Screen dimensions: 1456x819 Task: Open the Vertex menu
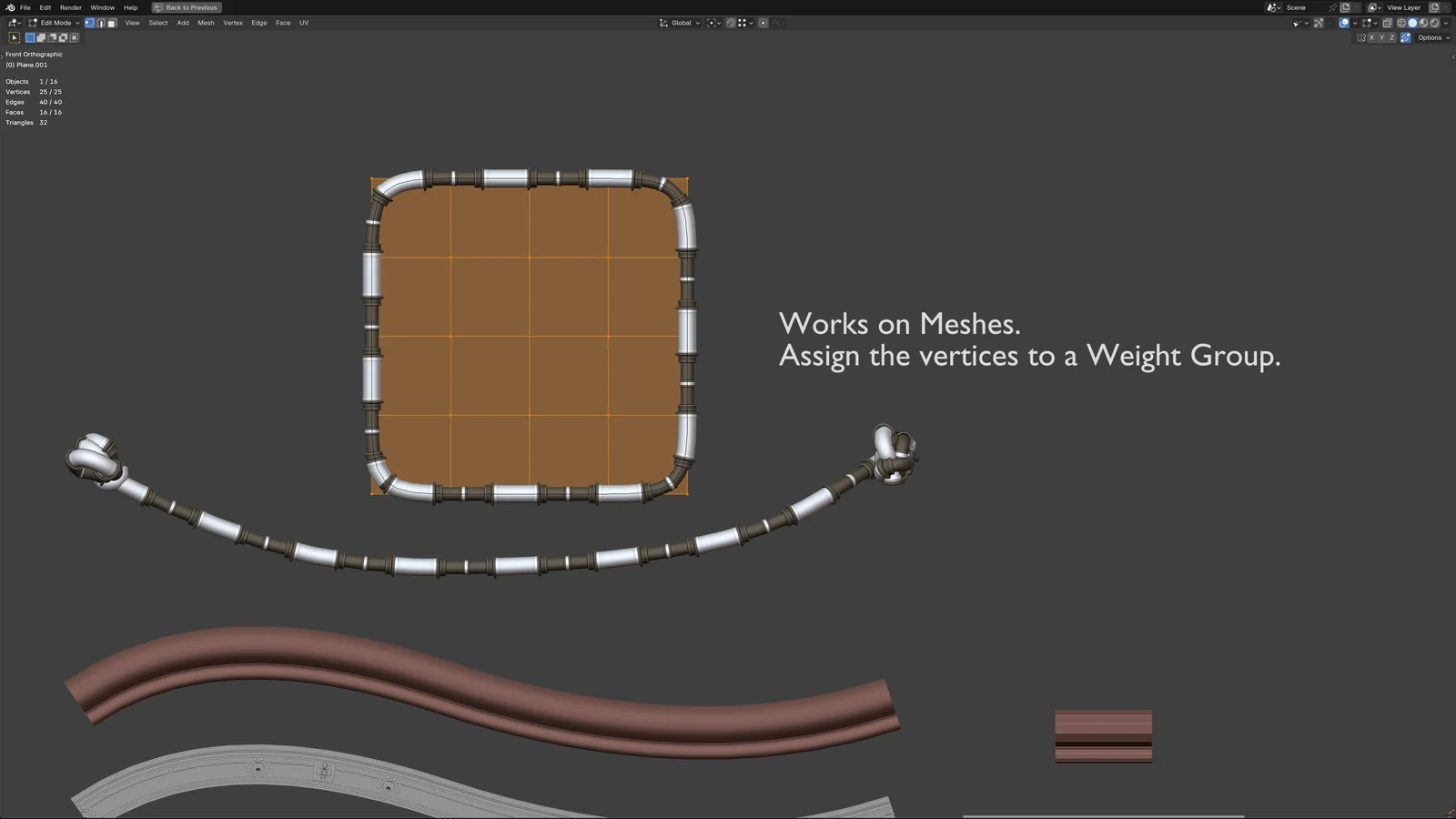point(233,23)
